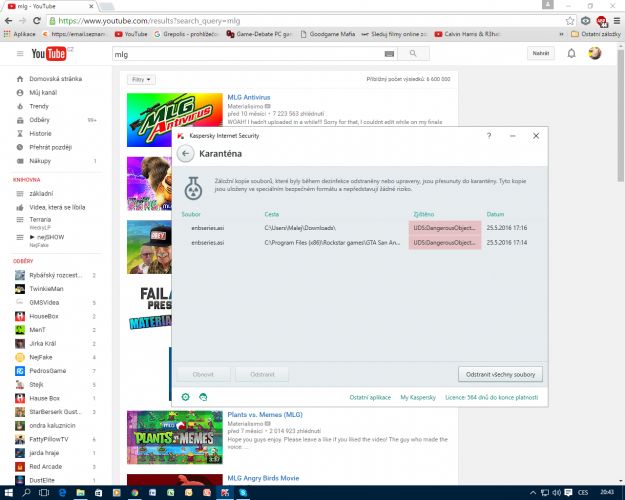Go back in Kaspersky Karanténa window

[x=185, y=154]
